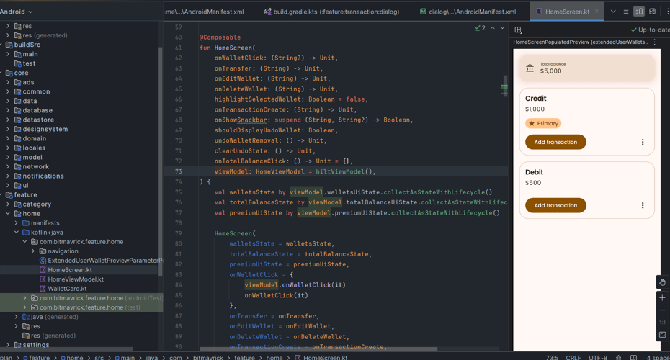Switch to build.gradle.kts editor tab

click(x=332, y=12)
